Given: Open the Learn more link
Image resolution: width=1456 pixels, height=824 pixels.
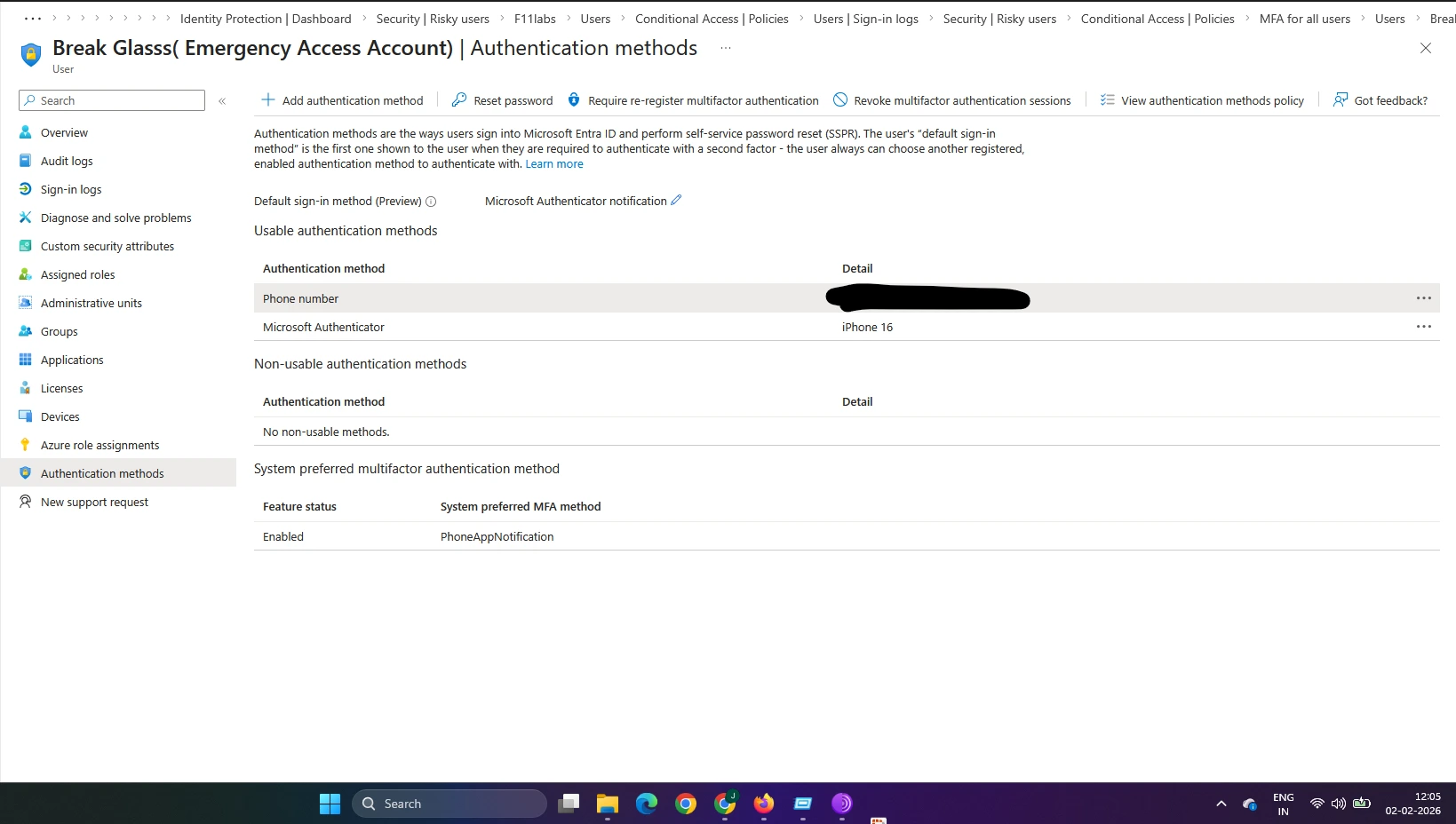Looking at the screenshot, I should tap(554, 164).
